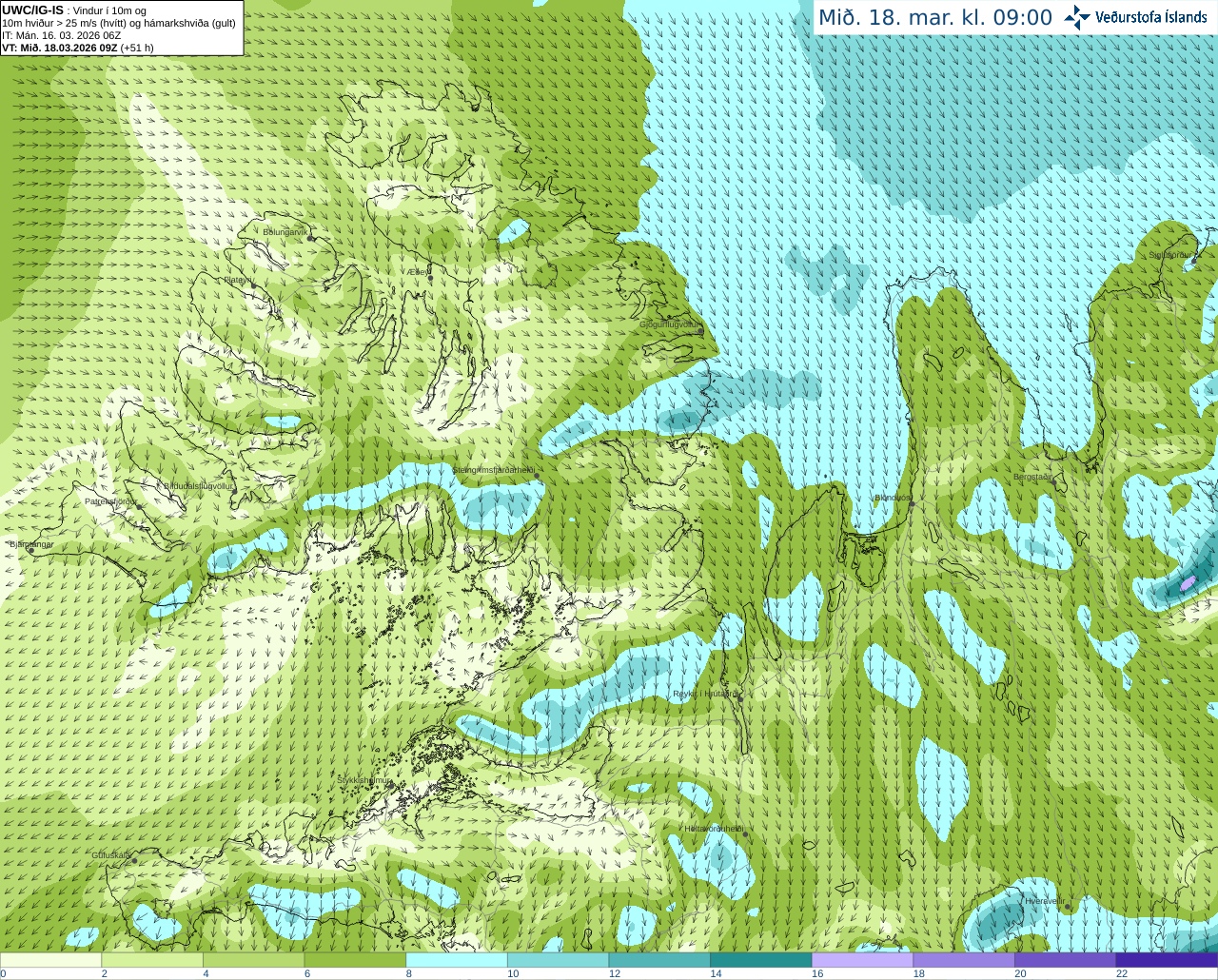The height and width of the screenshot is (980, 1218).
Task: Click the 8–10 m/s light cyan legend swatch
Action: tap(457, 960)
